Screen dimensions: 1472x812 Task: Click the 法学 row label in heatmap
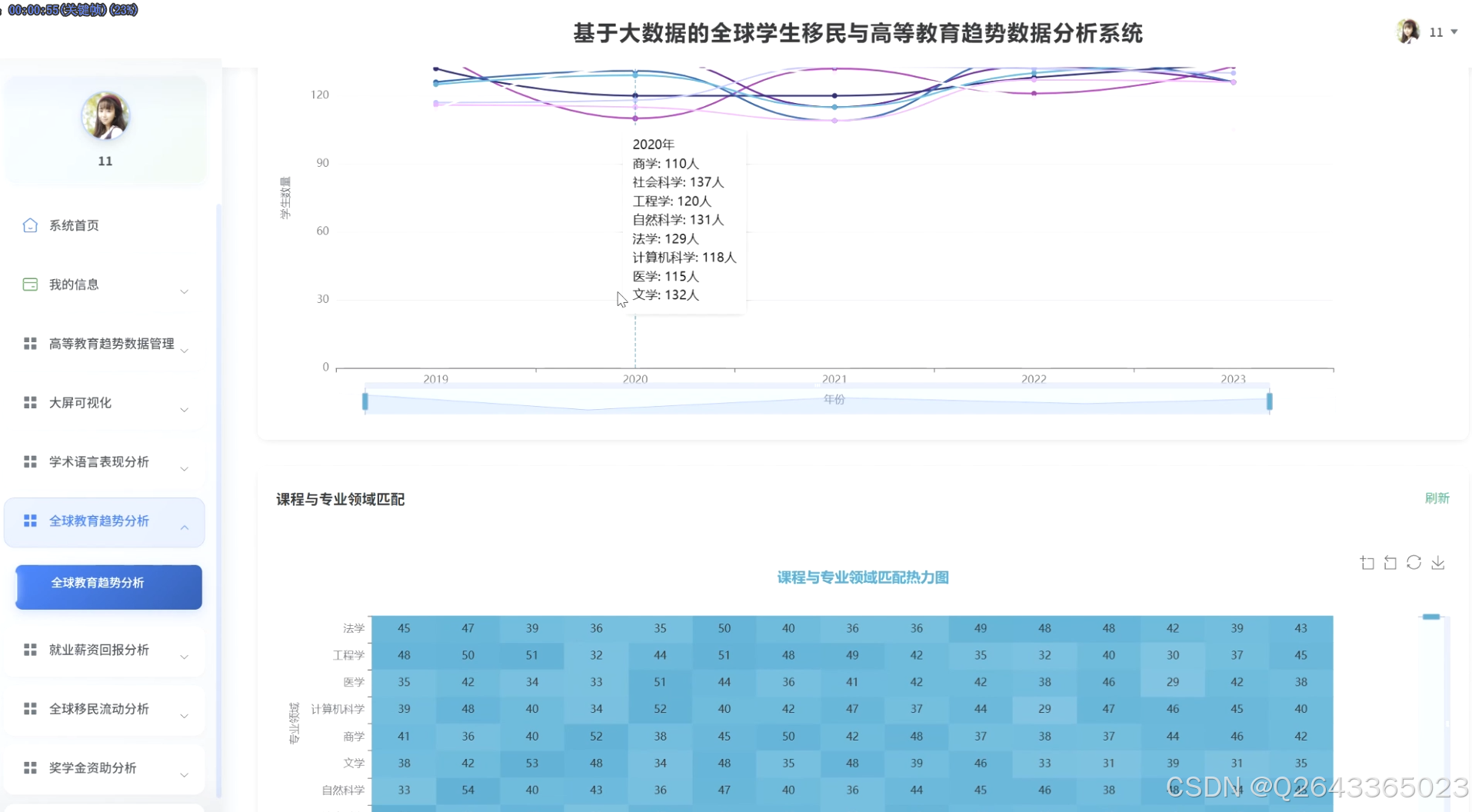tap(354, 628)
